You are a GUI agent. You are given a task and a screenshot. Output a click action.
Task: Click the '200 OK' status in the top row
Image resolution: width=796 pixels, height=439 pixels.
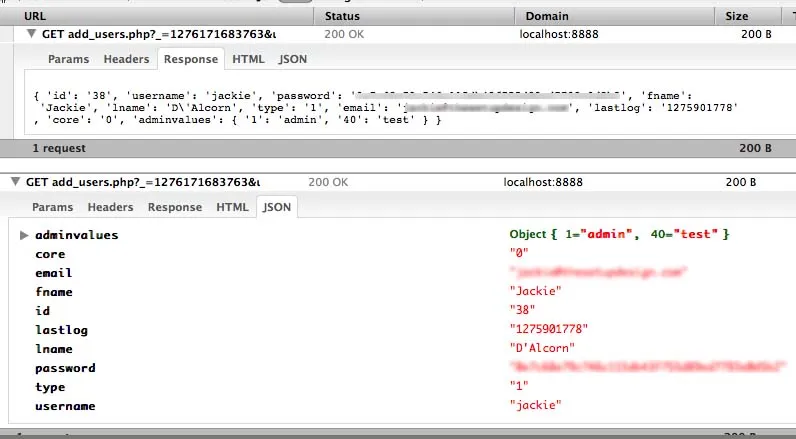pos(344,34)
